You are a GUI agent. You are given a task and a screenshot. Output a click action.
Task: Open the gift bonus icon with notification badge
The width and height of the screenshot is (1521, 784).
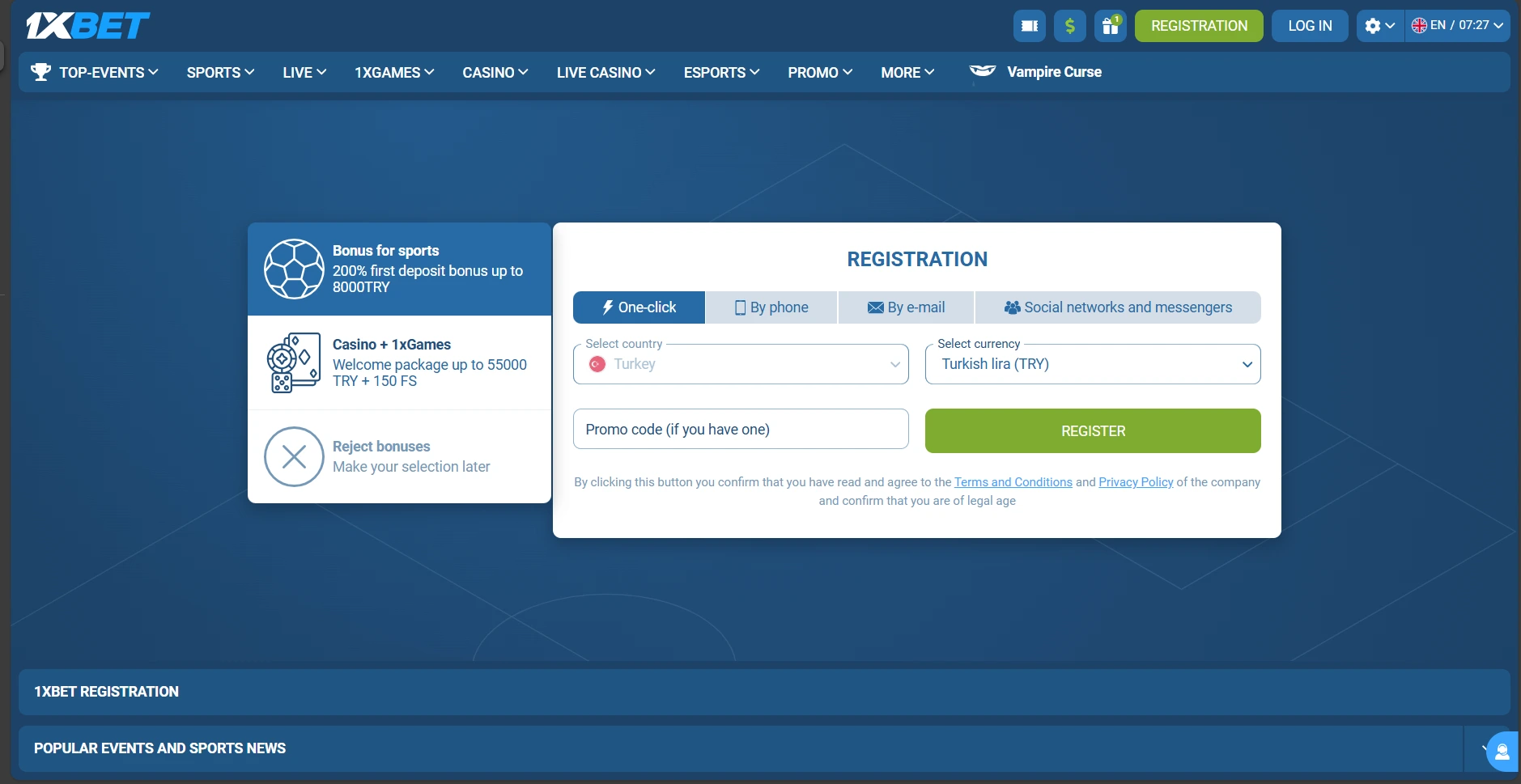point(1111,25)
